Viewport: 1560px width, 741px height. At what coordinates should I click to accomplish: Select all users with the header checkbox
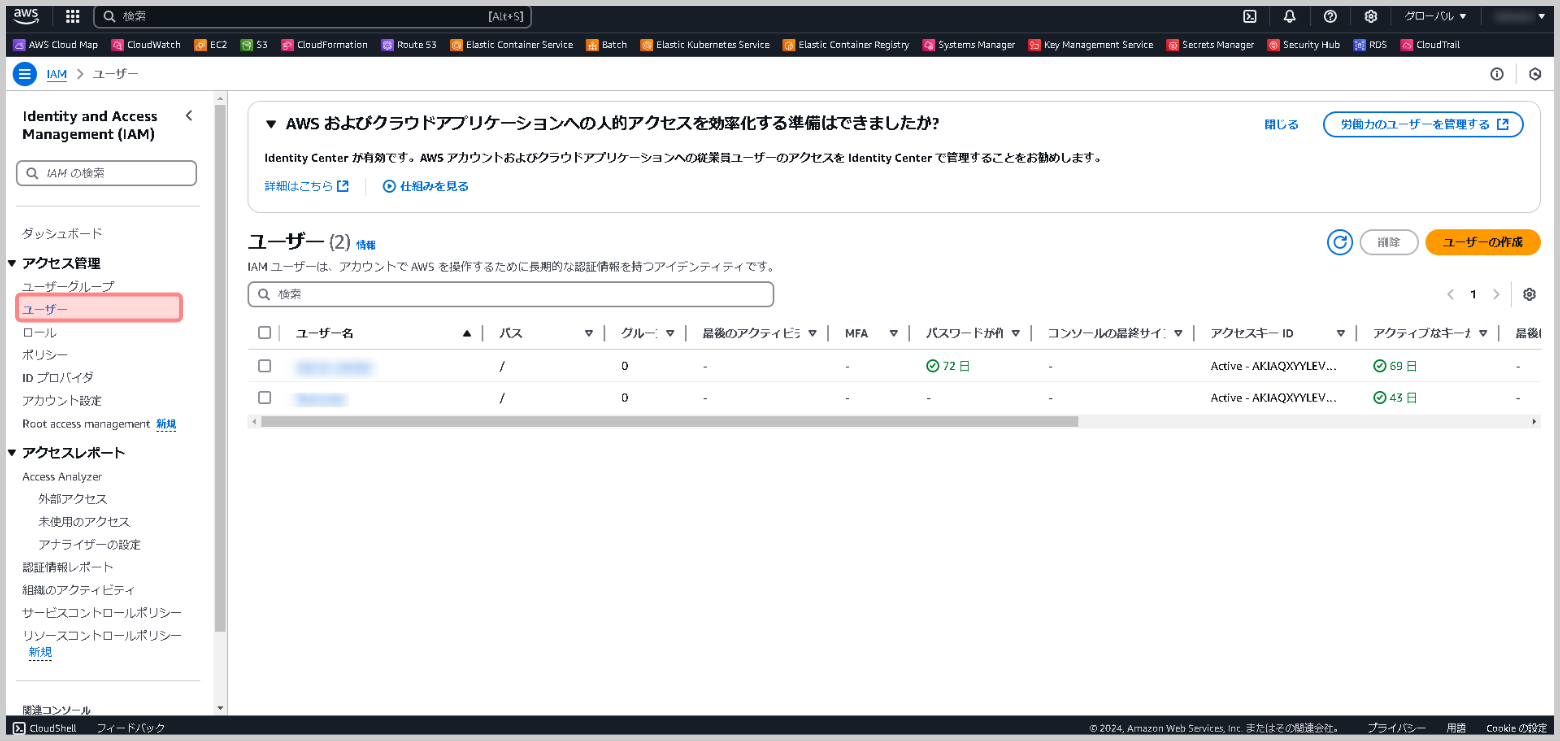[x=264, y=333]
